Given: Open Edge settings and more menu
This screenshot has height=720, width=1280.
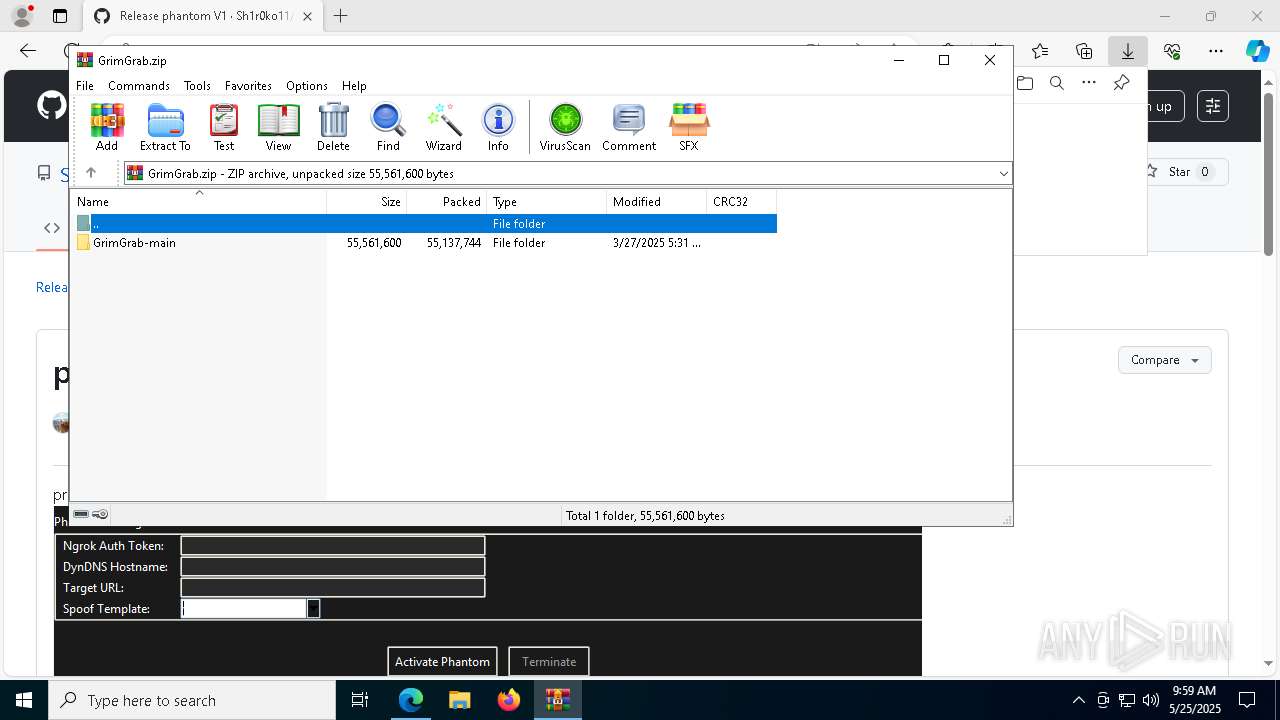Looking at the screenshot, I should pyautogui.click(x=1216, y=51).
